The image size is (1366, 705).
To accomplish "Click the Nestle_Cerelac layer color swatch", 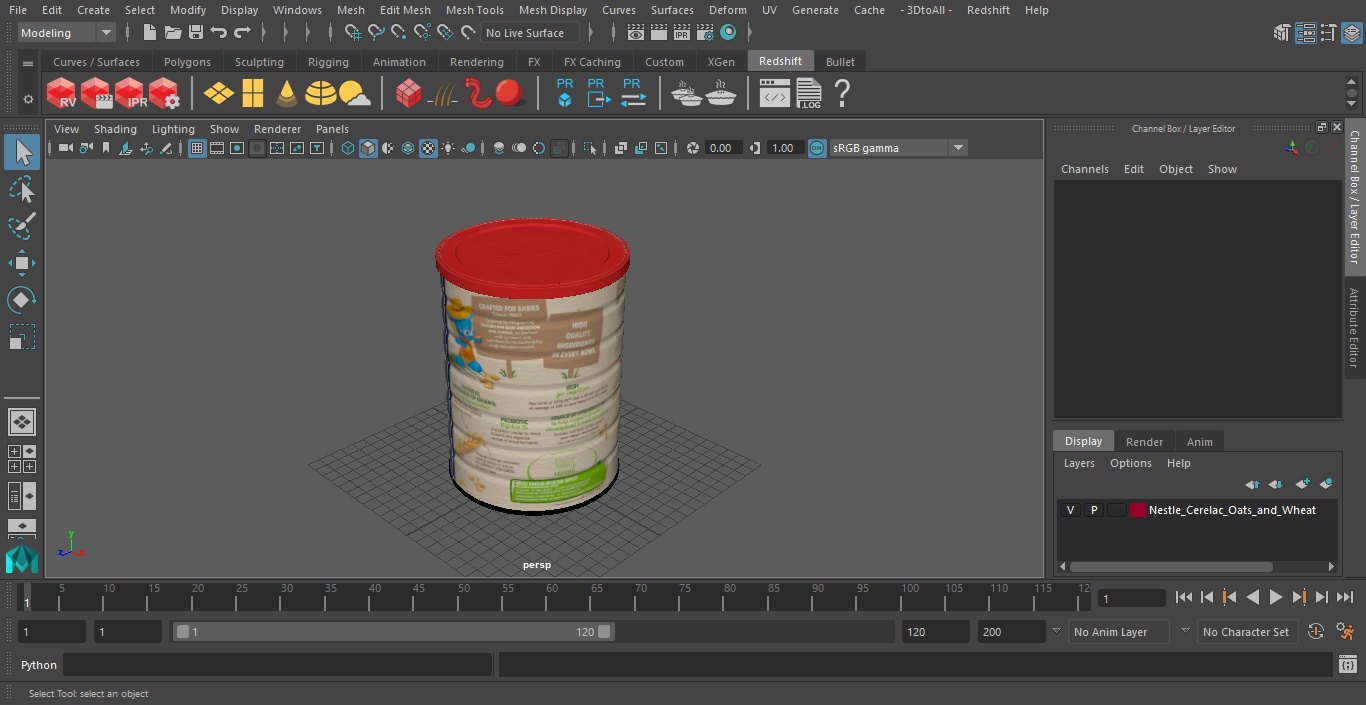I will tap(1138, 510).
